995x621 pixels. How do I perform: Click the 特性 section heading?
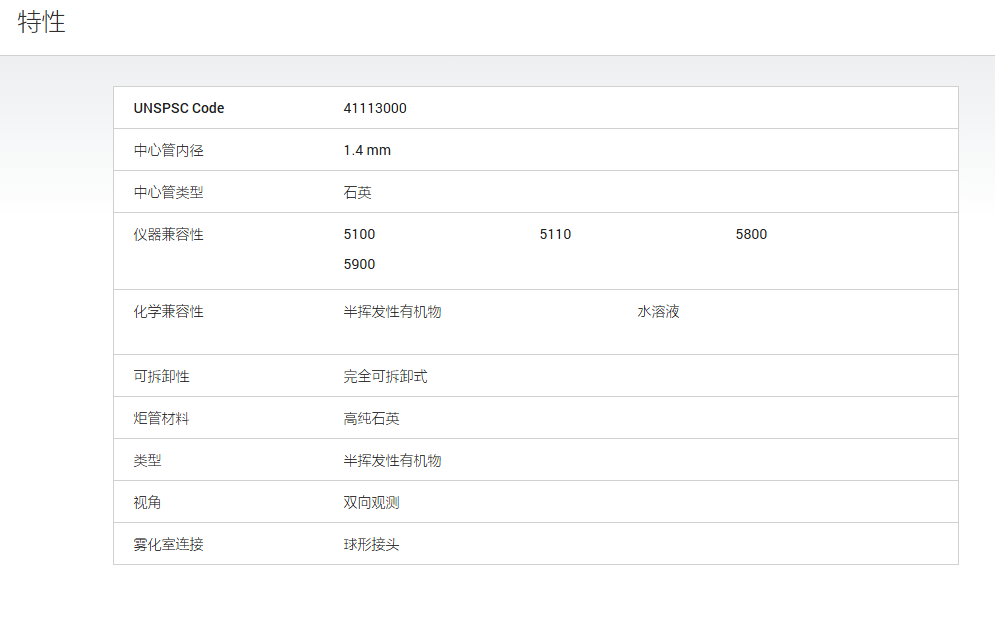click(x=41, y=22)
